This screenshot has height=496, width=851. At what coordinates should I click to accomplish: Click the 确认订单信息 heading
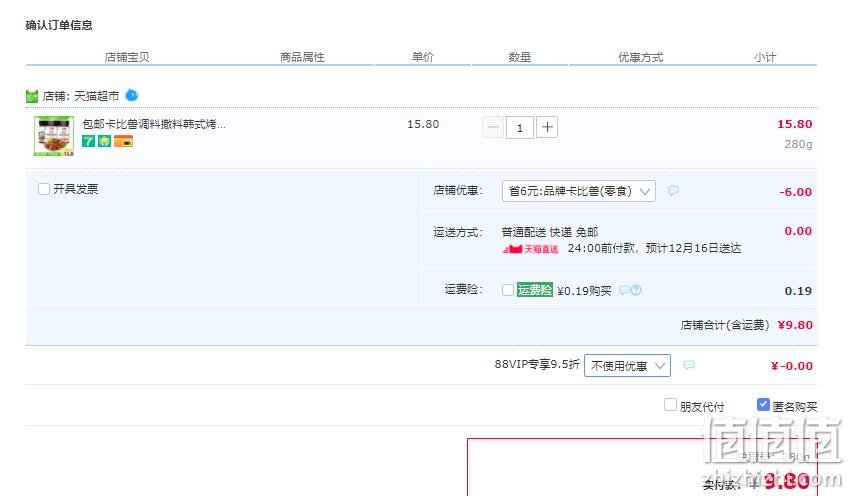tap(59, 25)
